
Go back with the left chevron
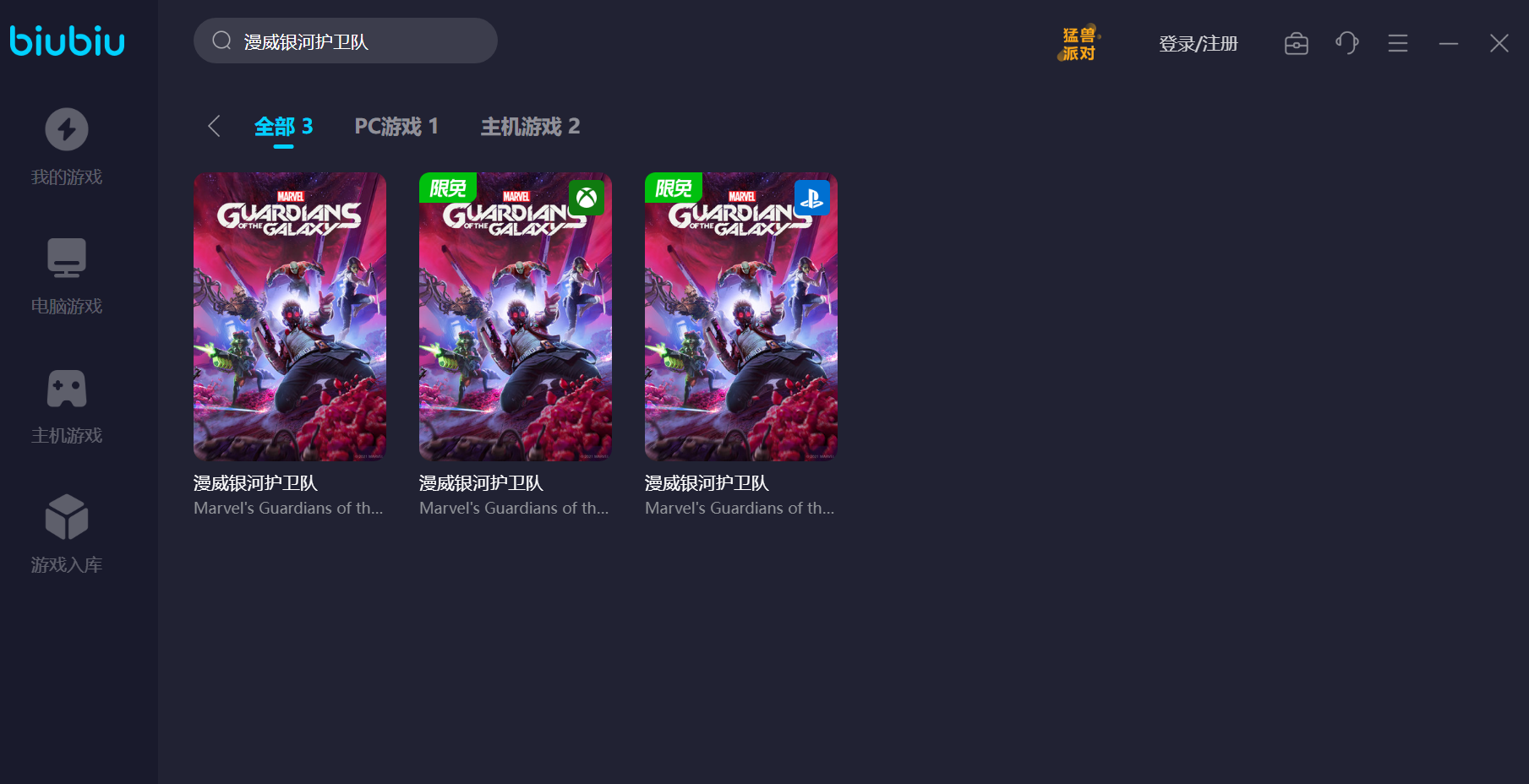click(x=214, y=126)
